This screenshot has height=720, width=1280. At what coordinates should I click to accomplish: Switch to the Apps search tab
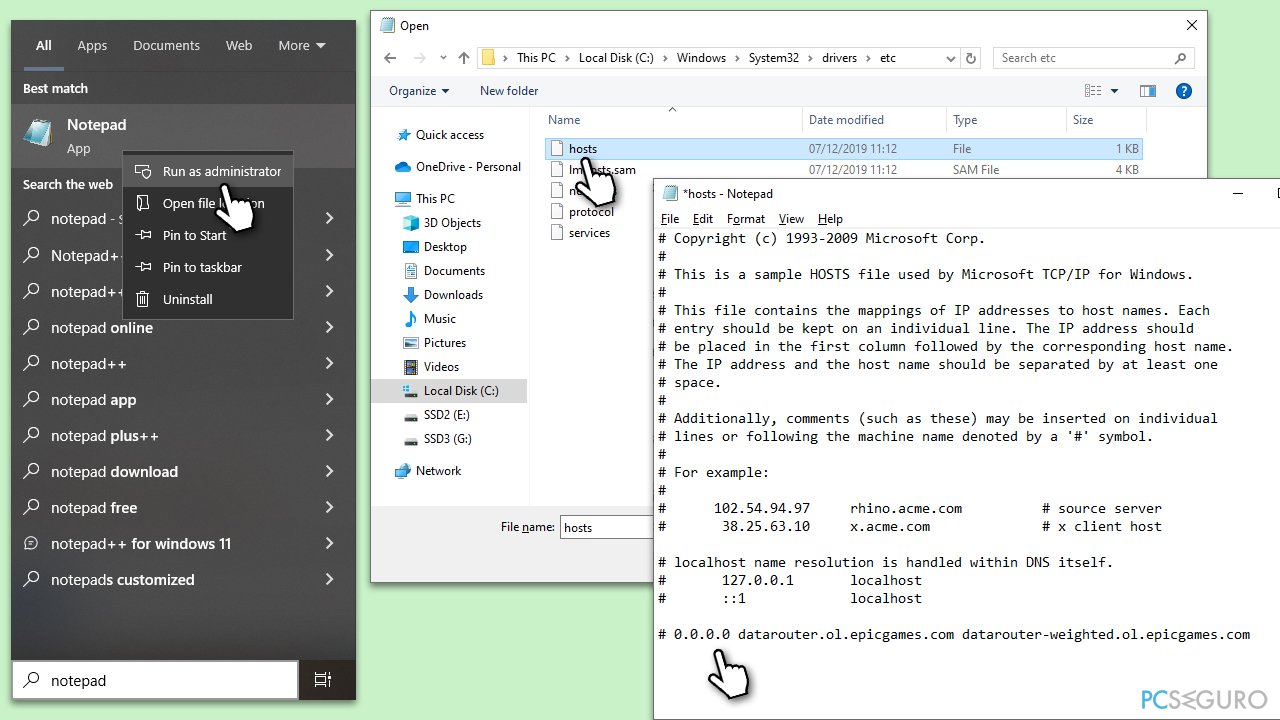click(92, 45)
